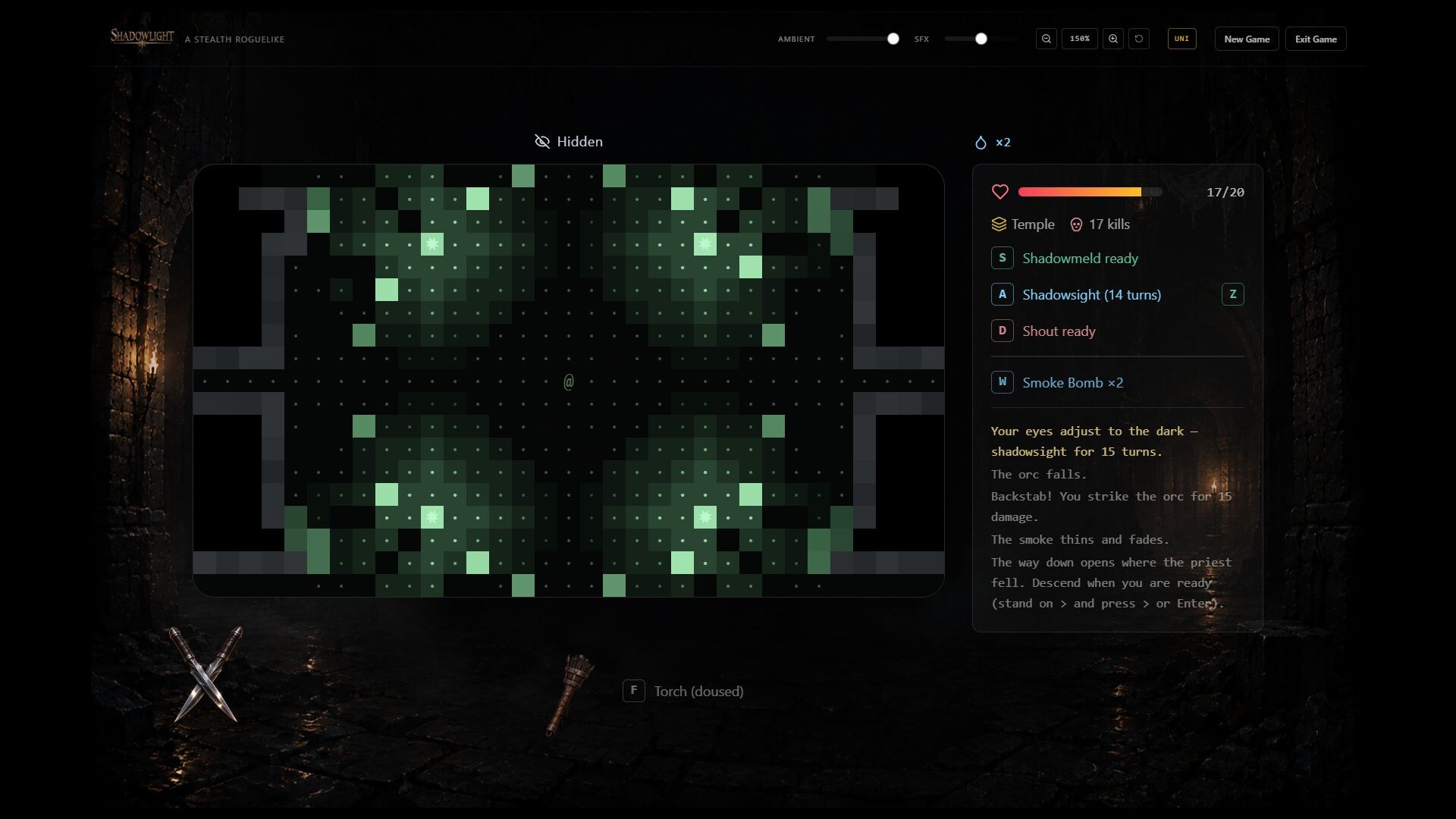Activate Shadowmeld with the S key badge
Image resolution: width=1456 pixels, height=819 pixels.
point(1003,258)
